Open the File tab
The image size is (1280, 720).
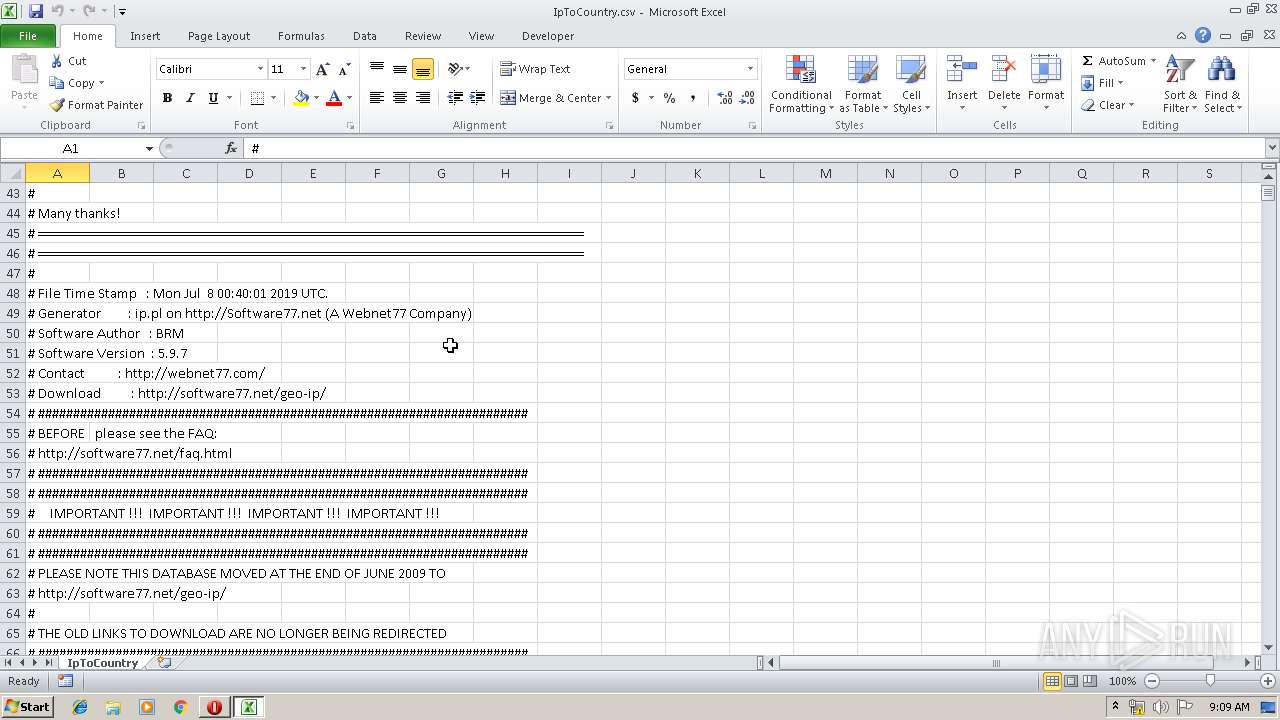point(28,36)
